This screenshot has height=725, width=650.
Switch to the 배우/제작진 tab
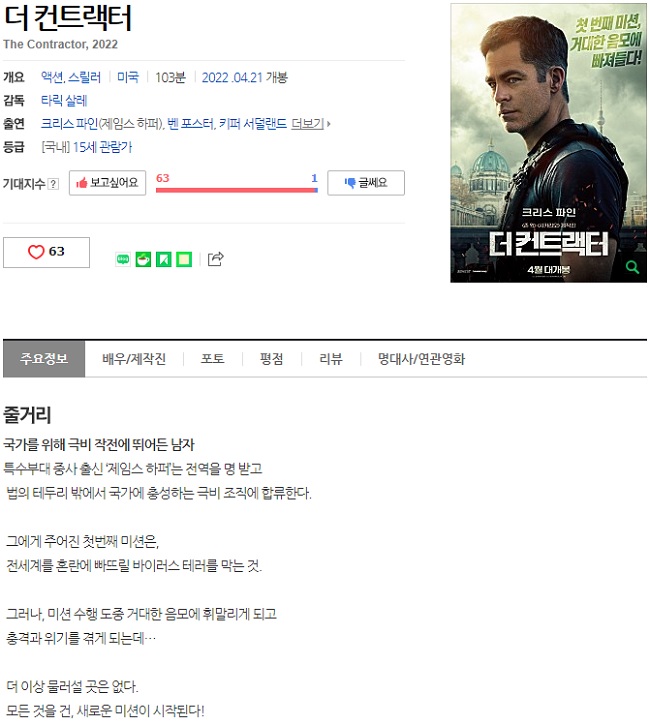click(134, 359)
